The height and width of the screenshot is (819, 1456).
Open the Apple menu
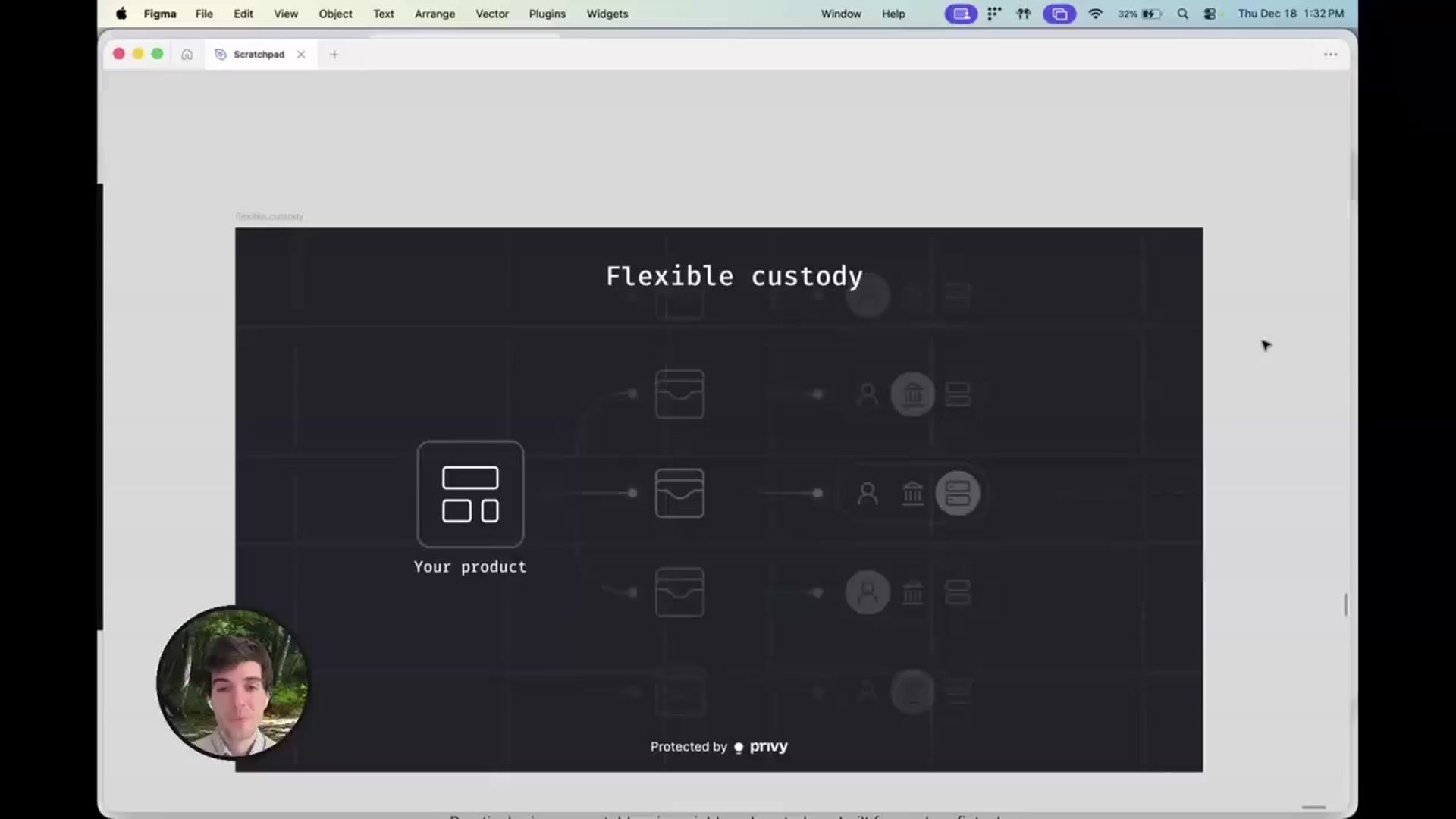tap(121, 14)
